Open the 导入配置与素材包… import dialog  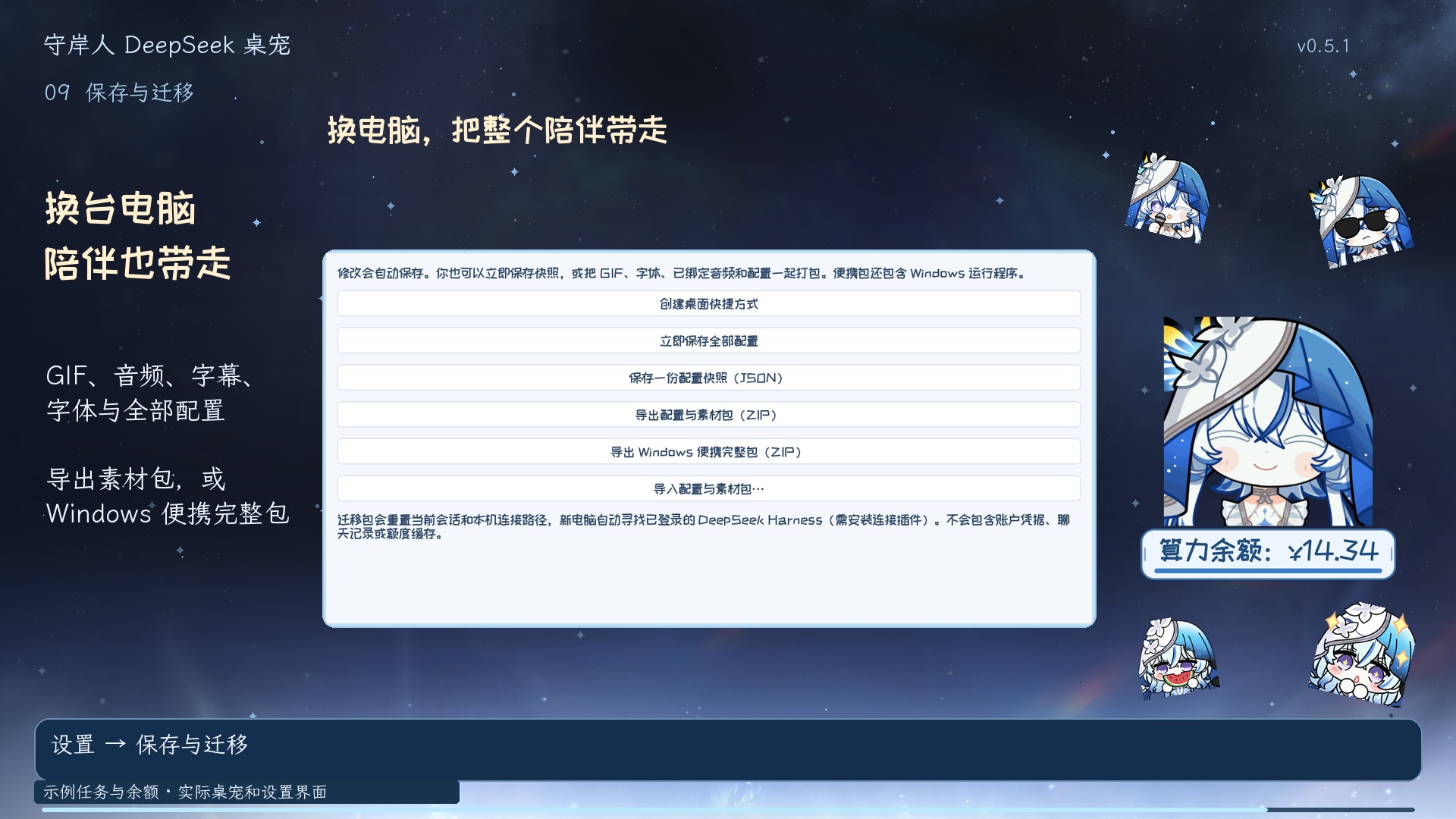click(708, 489)
